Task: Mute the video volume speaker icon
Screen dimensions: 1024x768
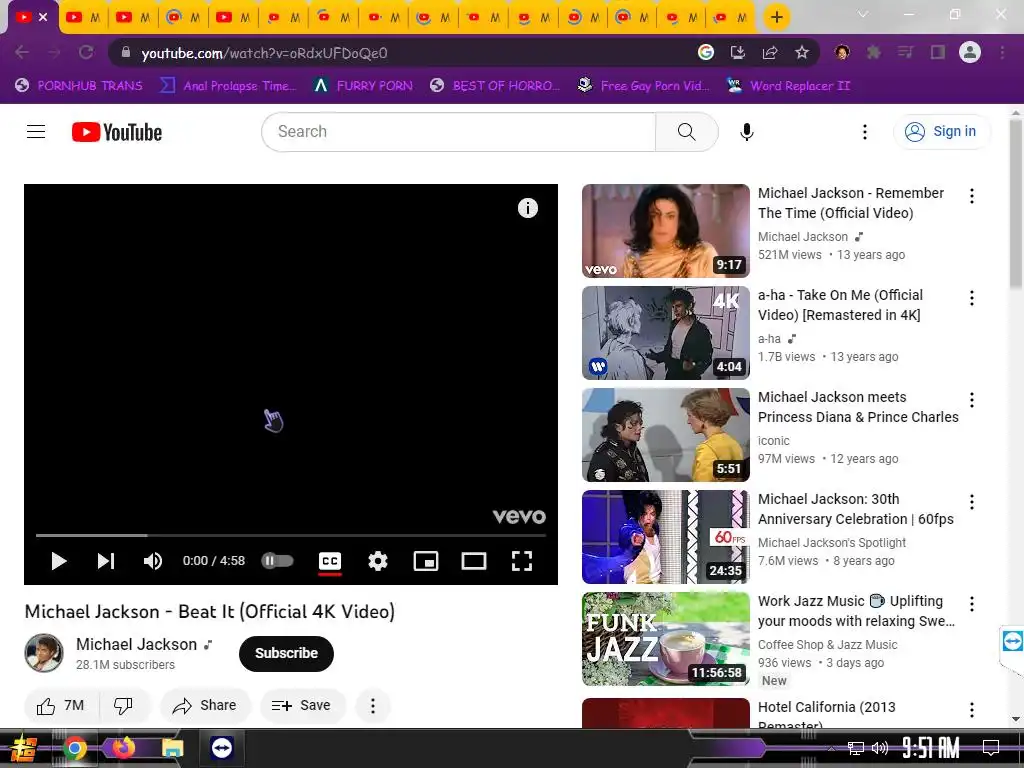Action: coord(153,561)
